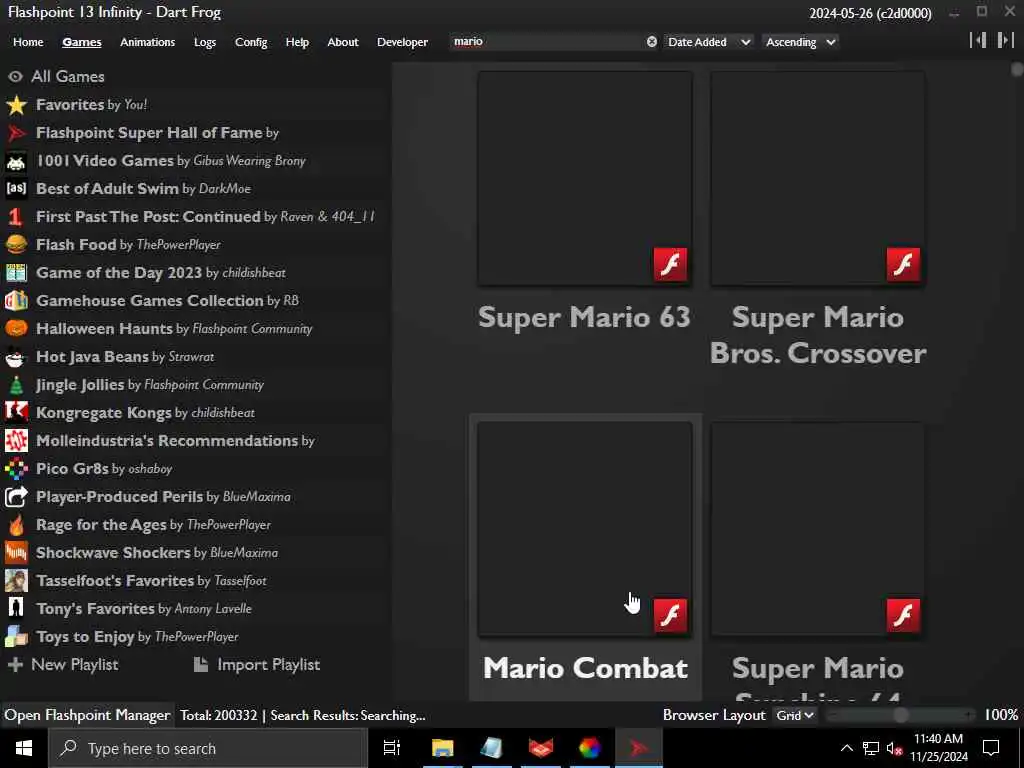Click the Flash badge on Super Mario Bros. Crossover
The width and height of the screenshot is (1024, 768).
click(903, 264)
